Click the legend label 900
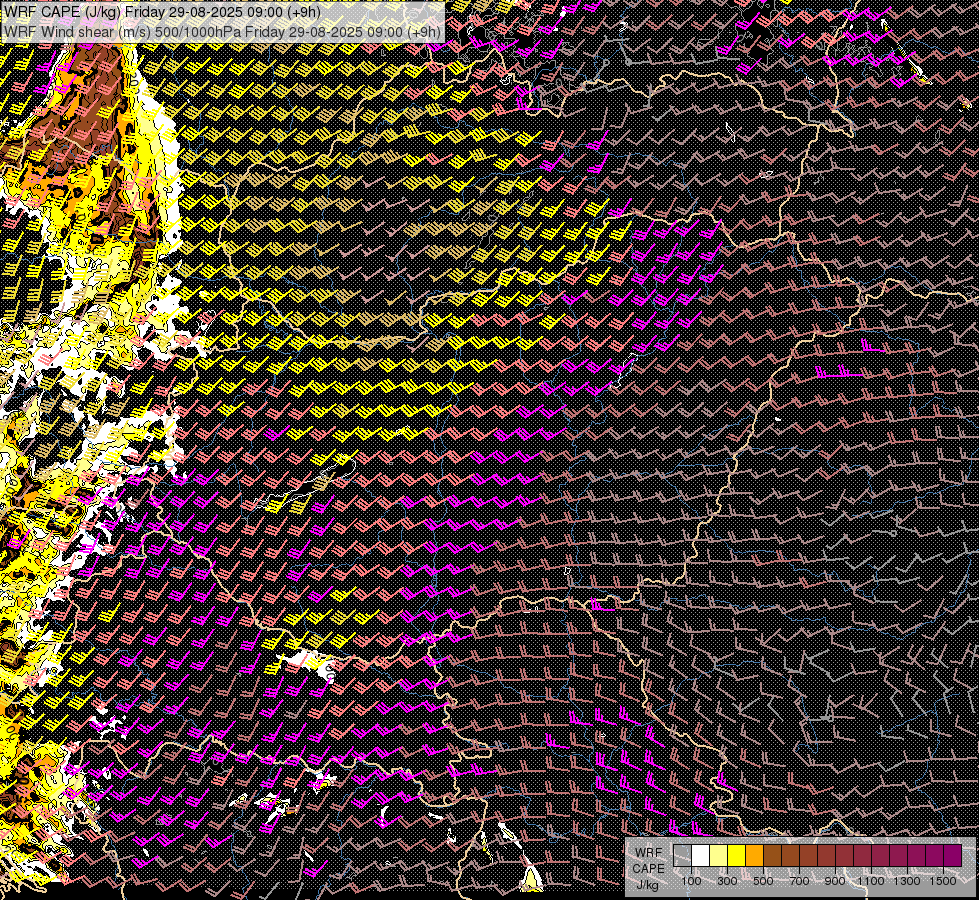This screenshot has height=900, width=979. [x=835, y=881]
